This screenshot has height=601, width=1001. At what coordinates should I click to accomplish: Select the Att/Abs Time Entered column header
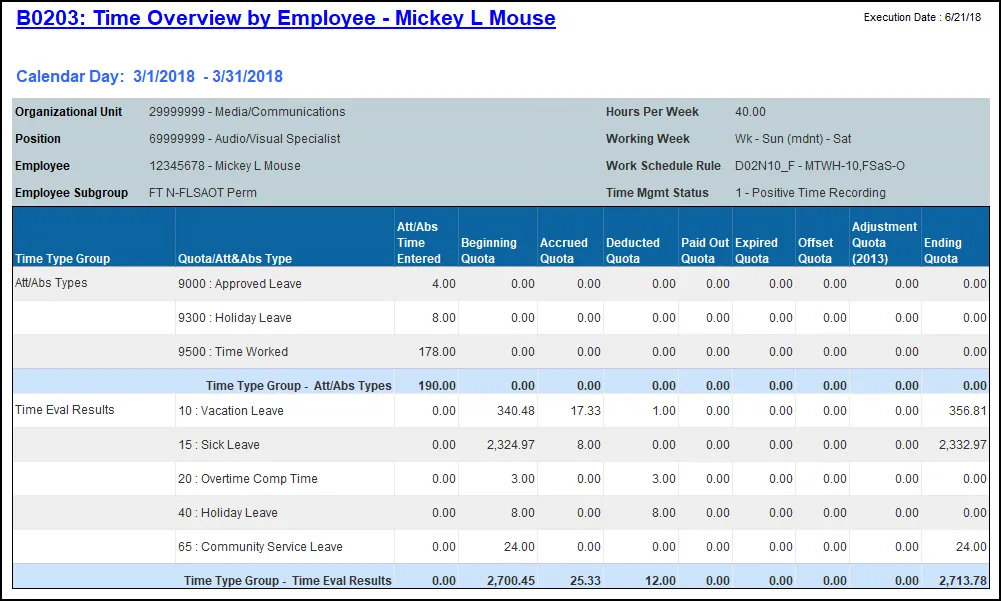coord(419,243)
